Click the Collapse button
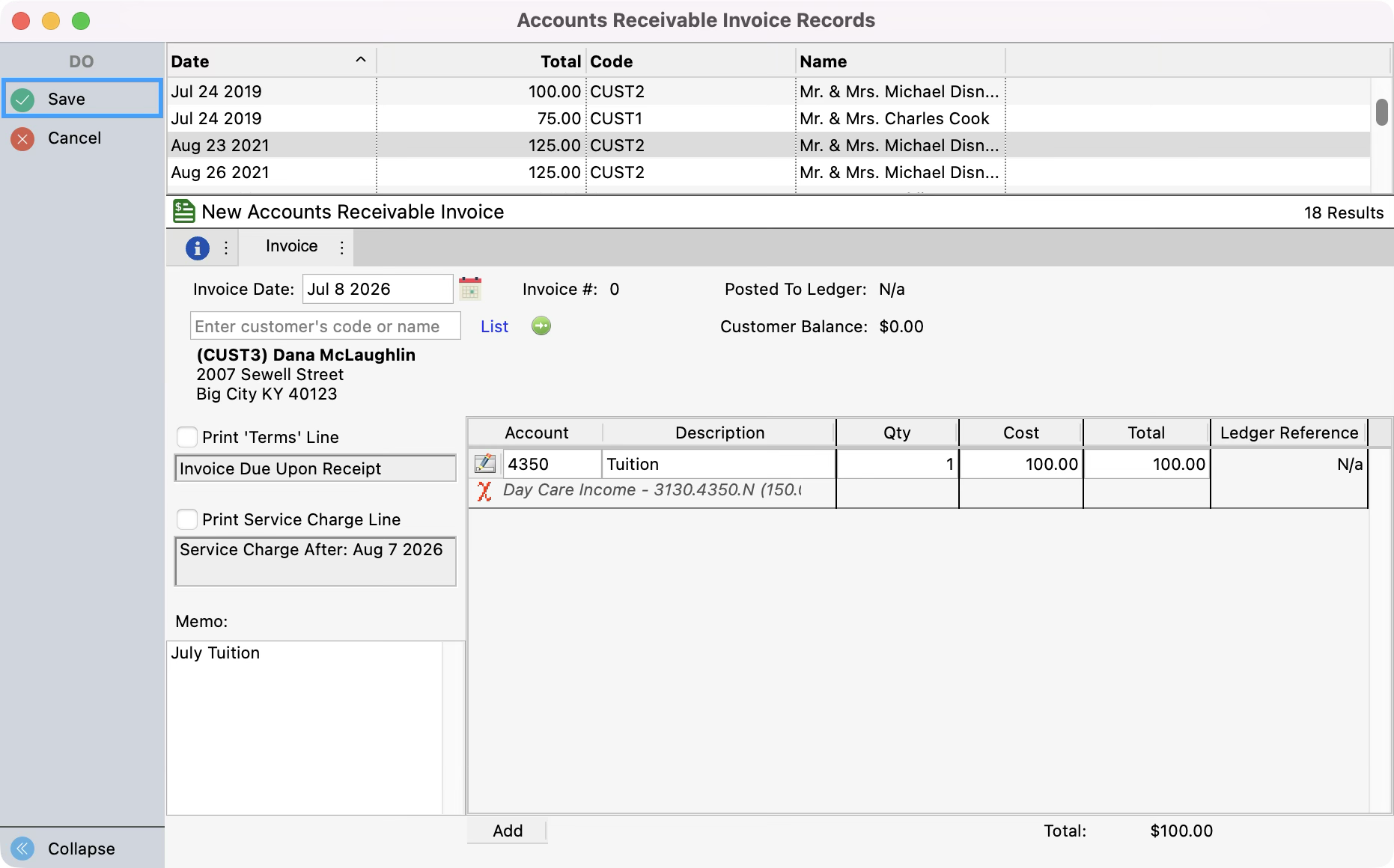 point(82,849)
